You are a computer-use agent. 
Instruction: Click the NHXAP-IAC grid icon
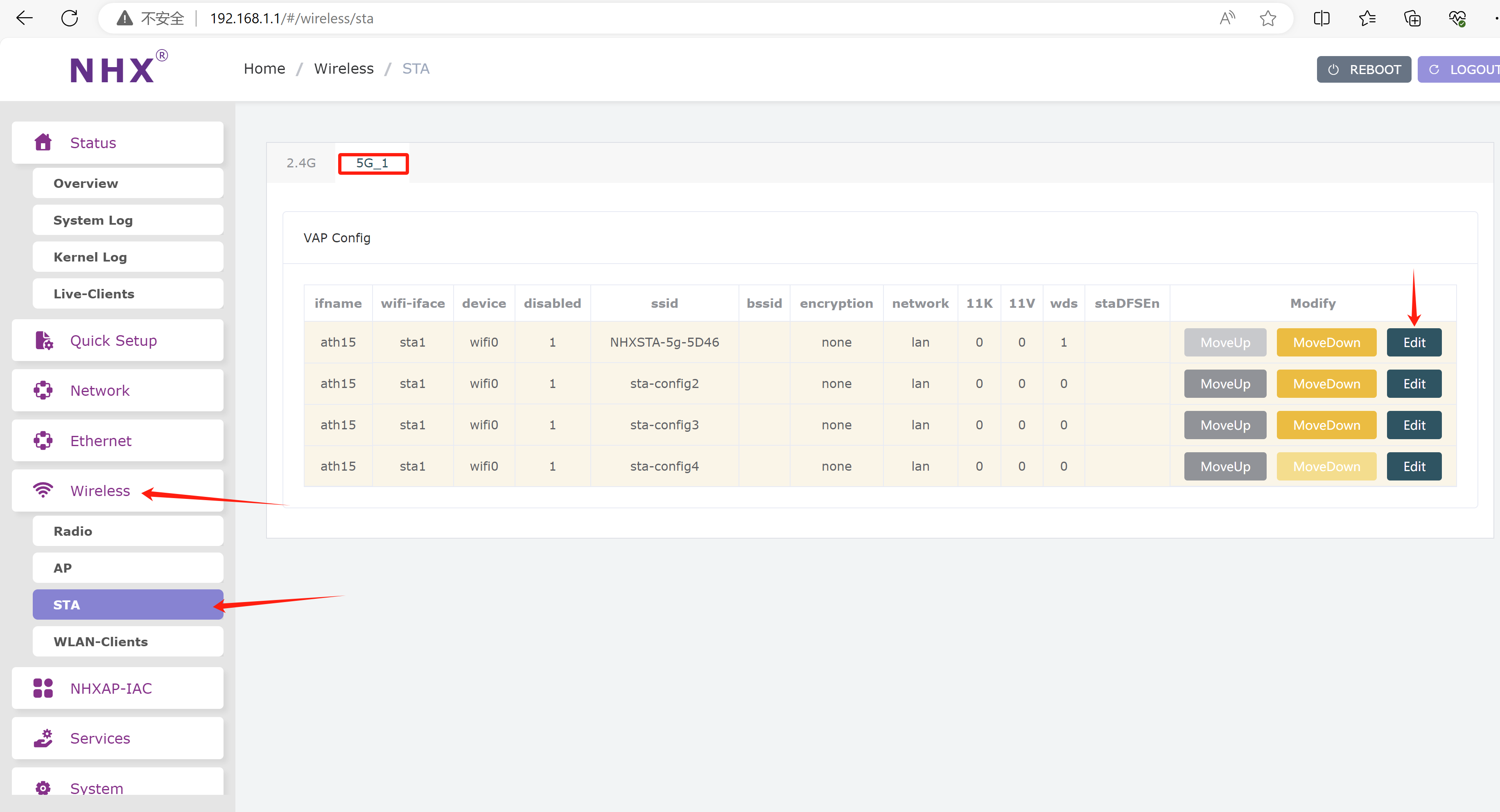click(43, 688)
